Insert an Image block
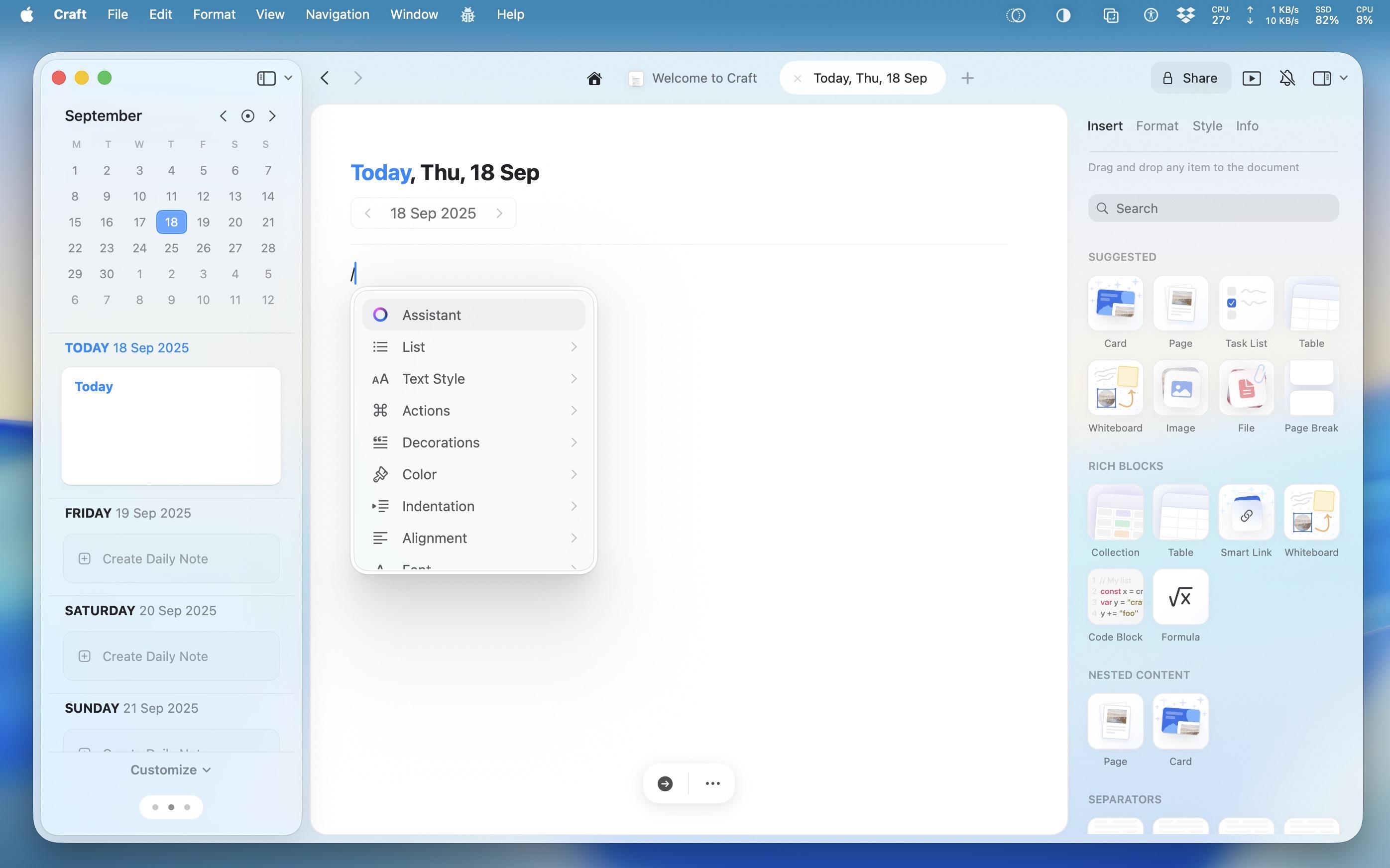Viewport: 1390px width, 868px height. click(1180, 388)
